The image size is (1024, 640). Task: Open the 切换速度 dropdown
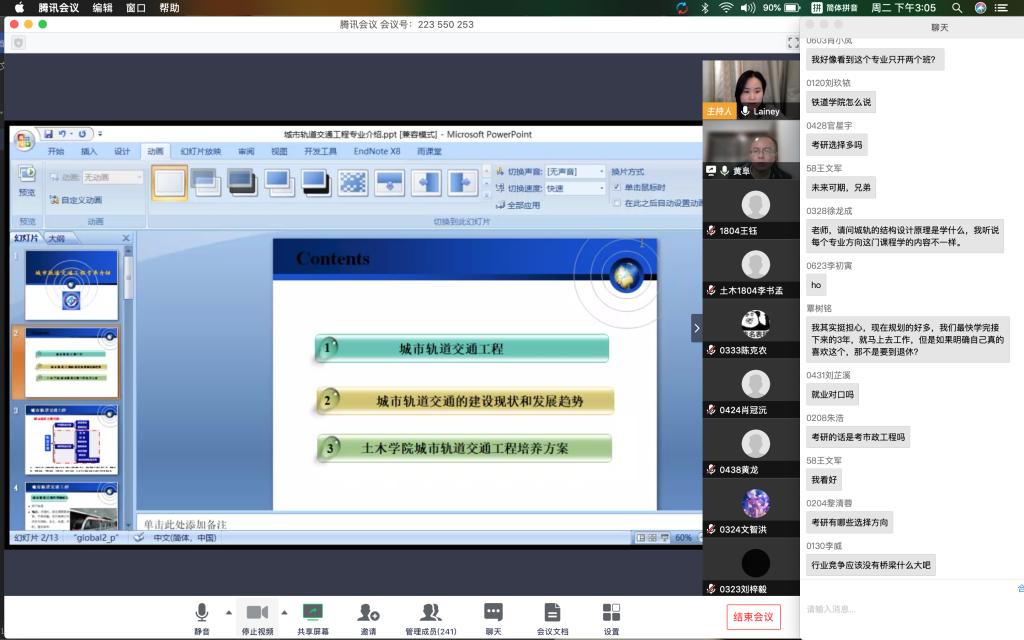602,188
